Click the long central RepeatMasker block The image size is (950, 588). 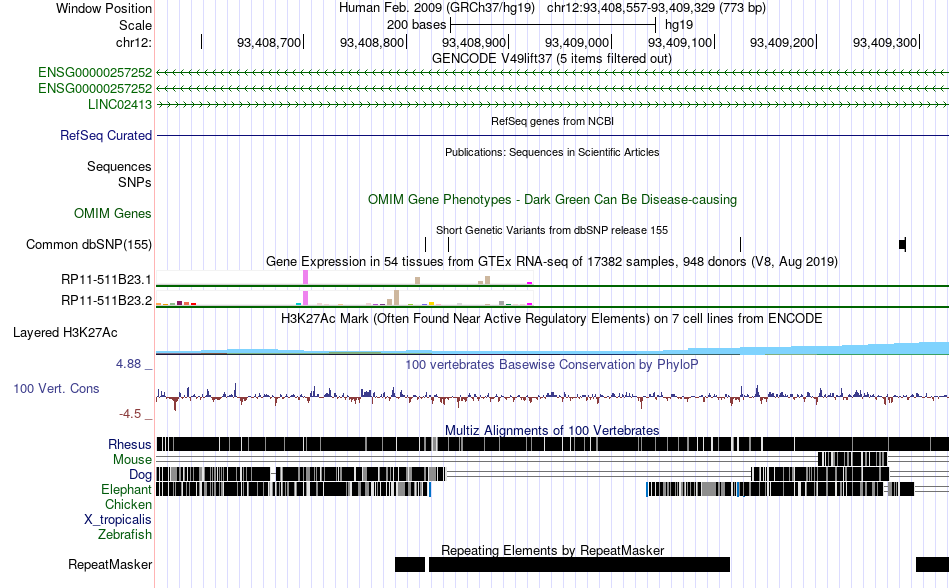pos(579,564)
